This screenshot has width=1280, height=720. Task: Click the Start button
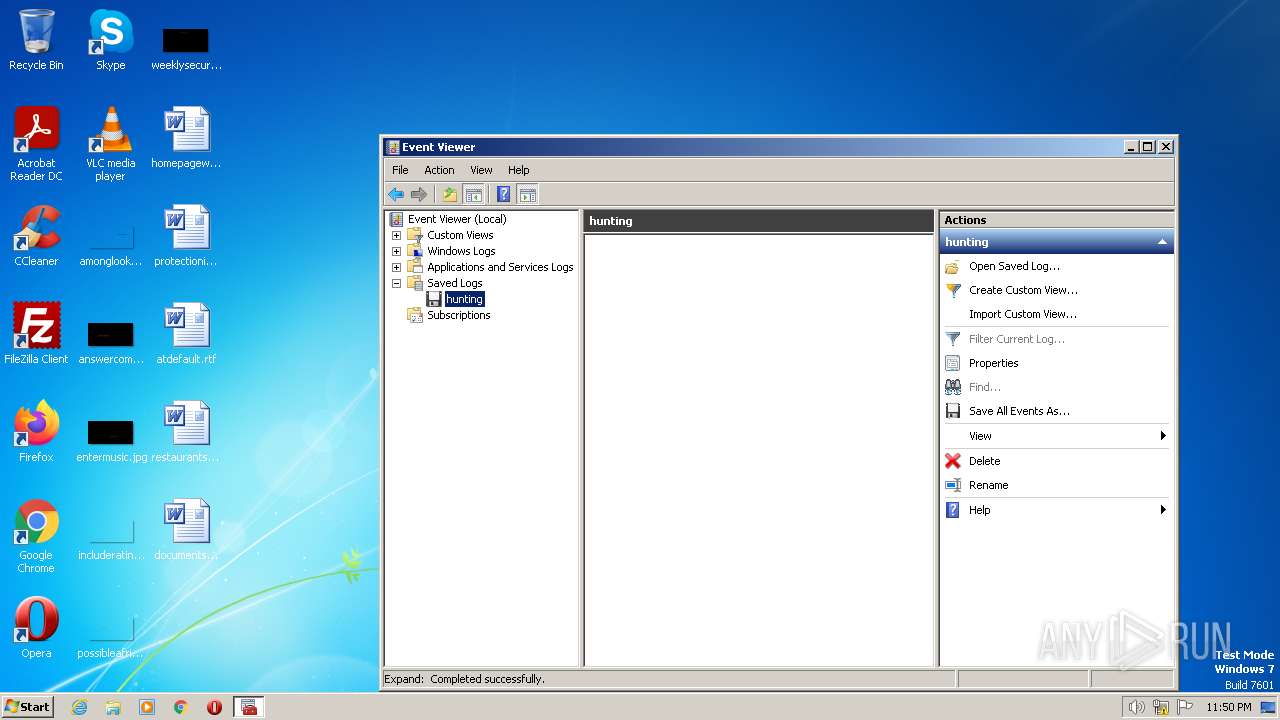coord(27,706)
